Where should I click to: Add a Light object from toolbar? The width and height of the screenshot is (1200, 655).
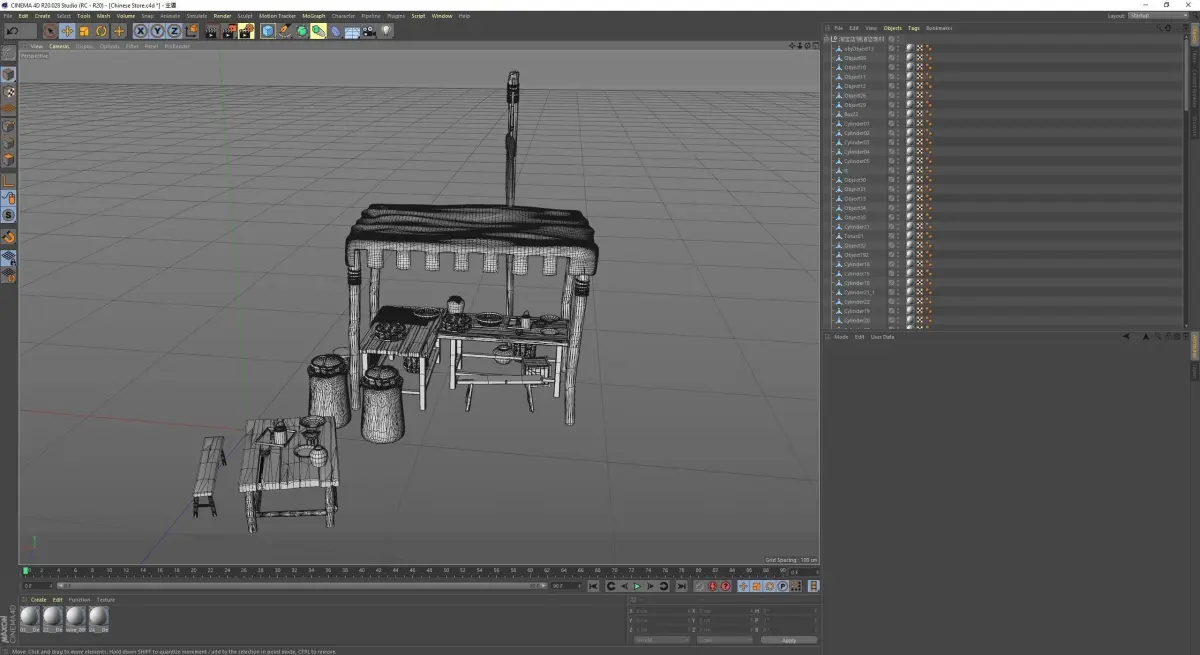(x=386, y=31)
